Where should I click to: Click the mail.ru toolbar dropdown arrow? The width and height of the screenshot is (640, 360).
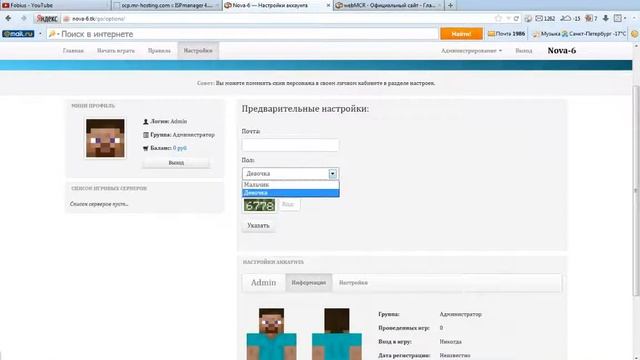click(x=40, y=34)
